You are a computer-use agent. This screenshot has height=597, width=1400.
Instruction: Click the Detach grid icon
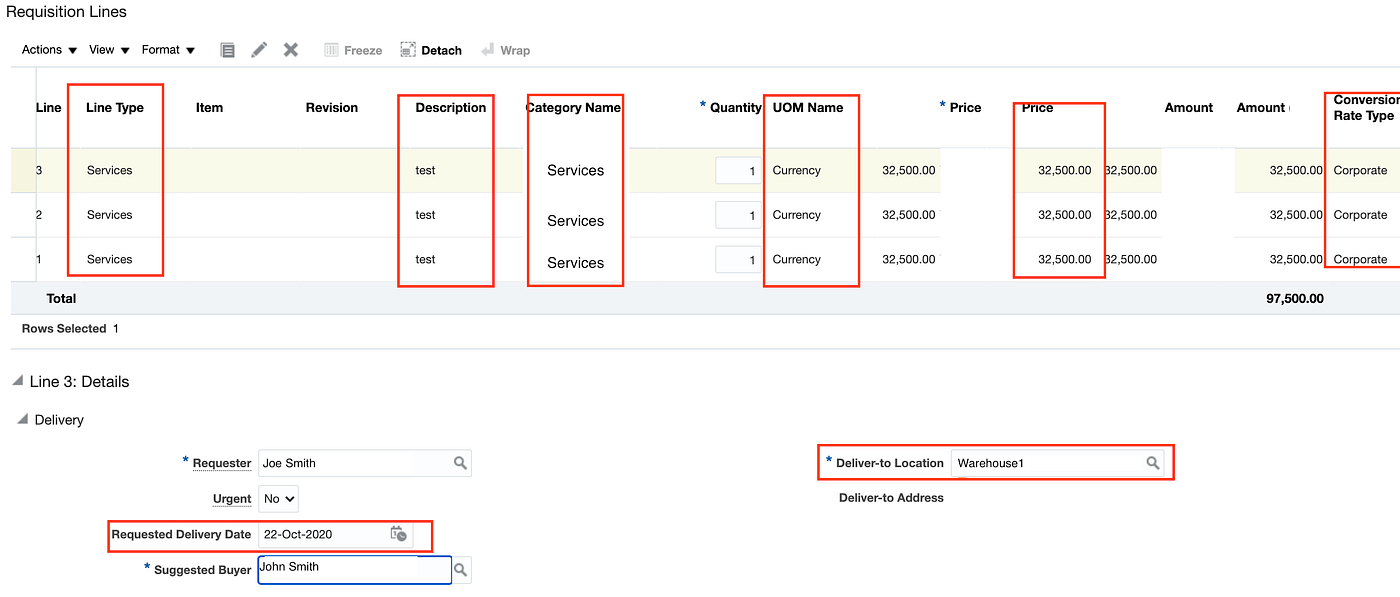(430, 49)
